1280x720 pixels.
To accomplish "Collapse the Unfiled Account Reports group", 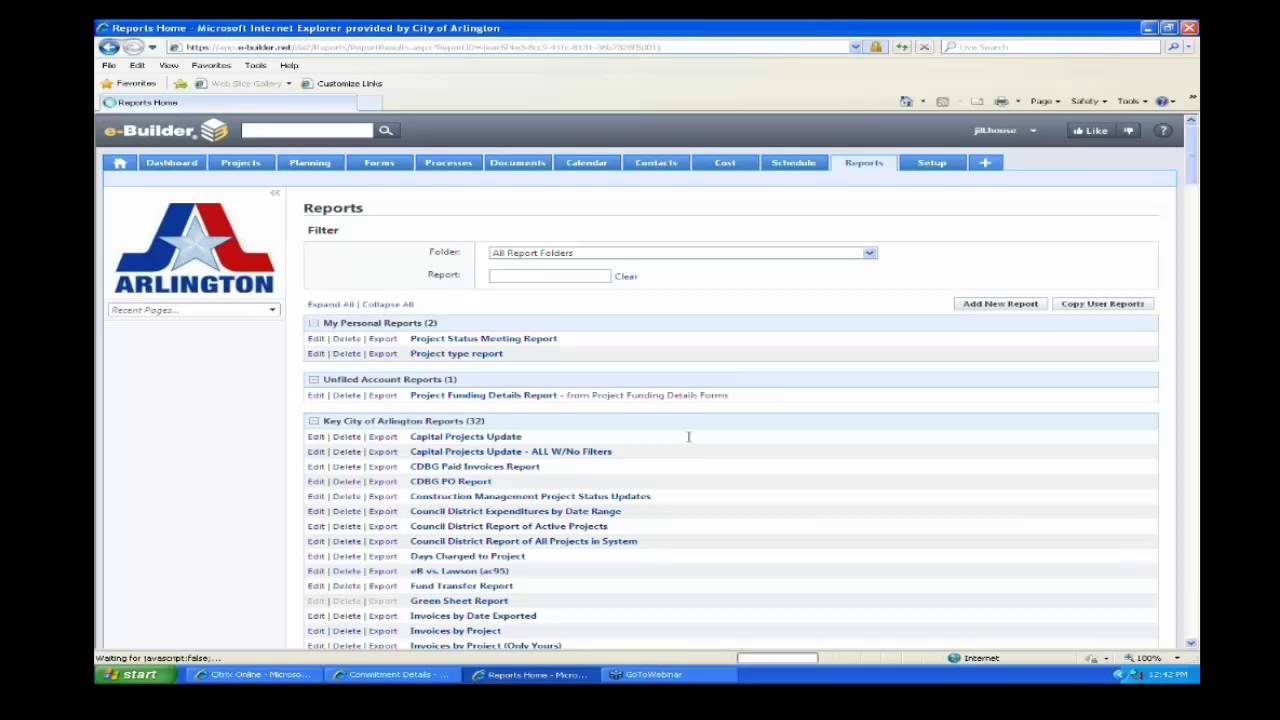I will (x=314, y=379).
